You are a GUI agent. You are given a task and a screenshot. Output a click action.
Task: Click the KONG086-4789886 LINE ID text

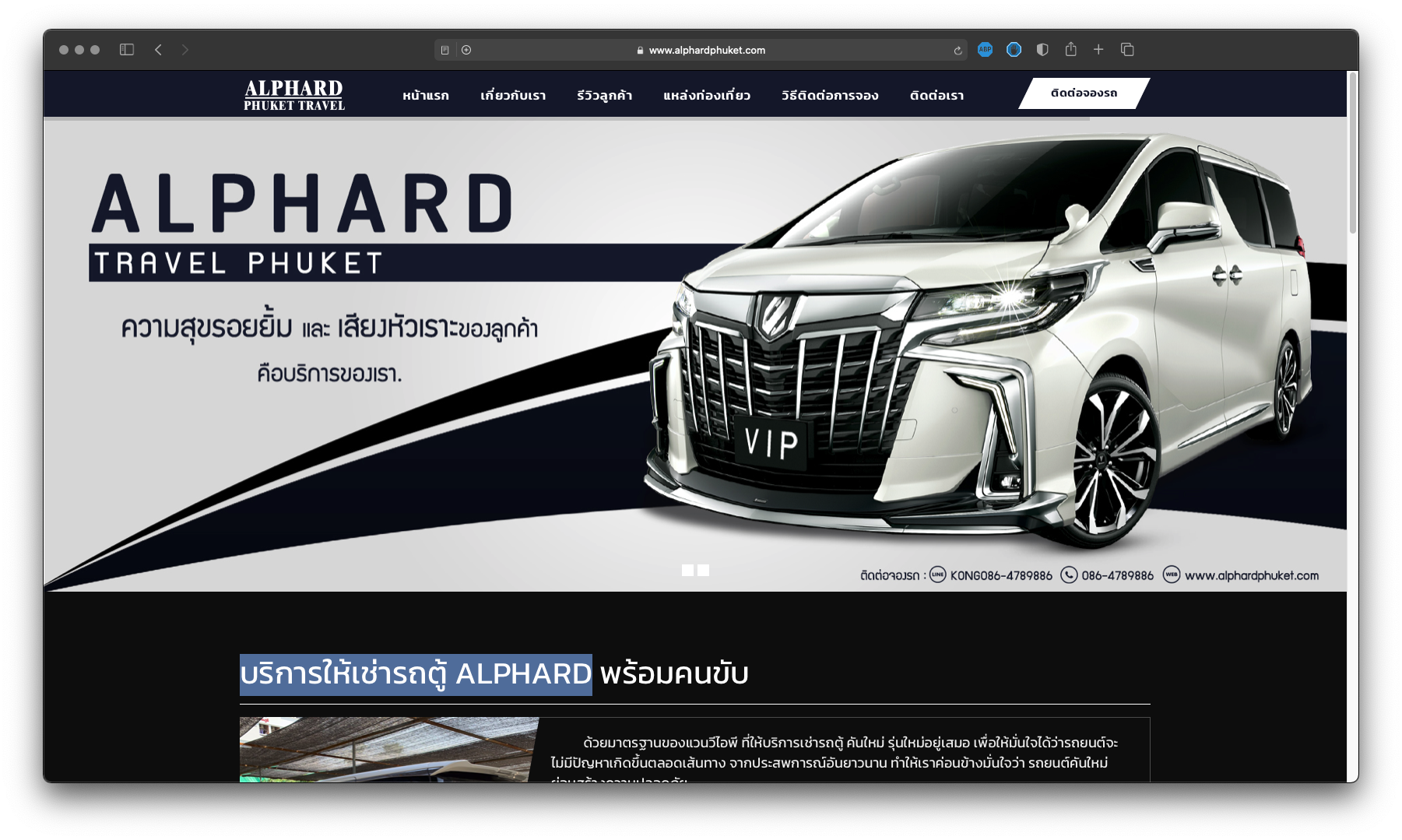pyautogui.click(x=1001, y=576)
